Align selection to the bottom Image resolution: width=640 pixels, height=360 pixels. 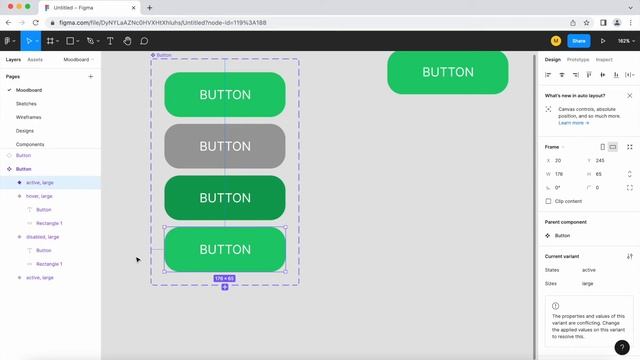(x=616, y=75)
